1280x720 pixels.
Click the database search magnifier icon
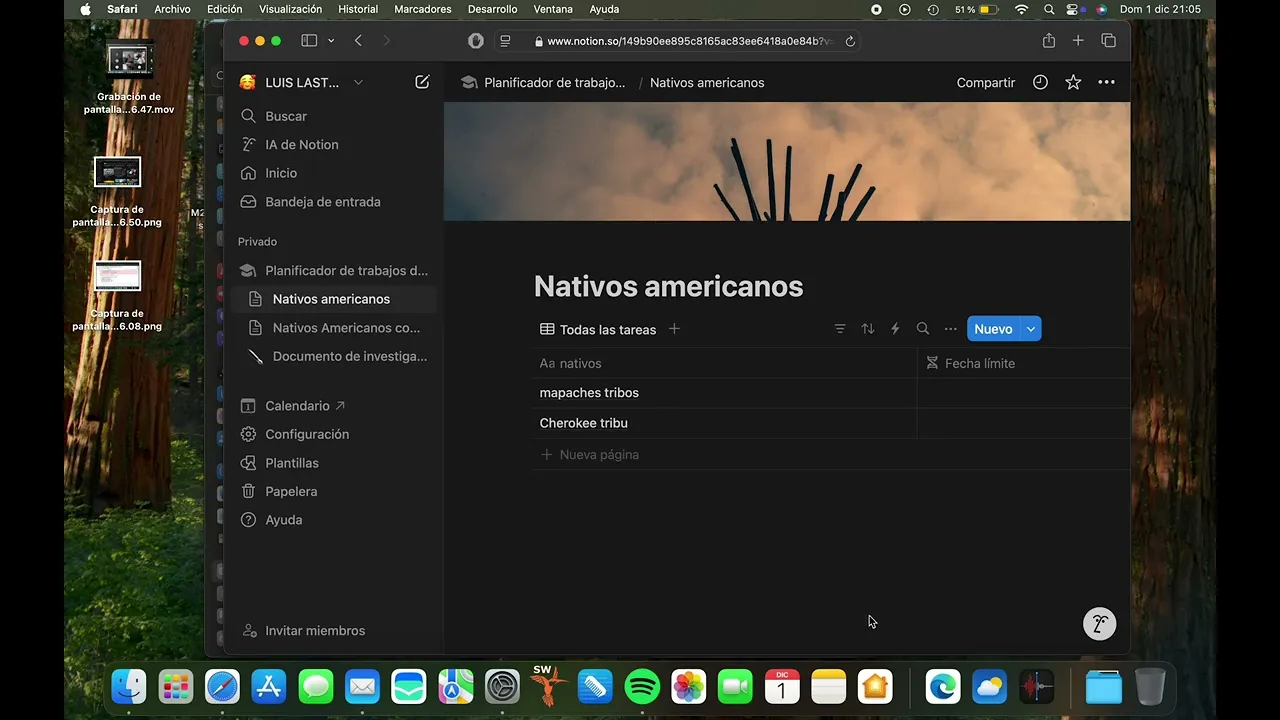tap(923, 329)
